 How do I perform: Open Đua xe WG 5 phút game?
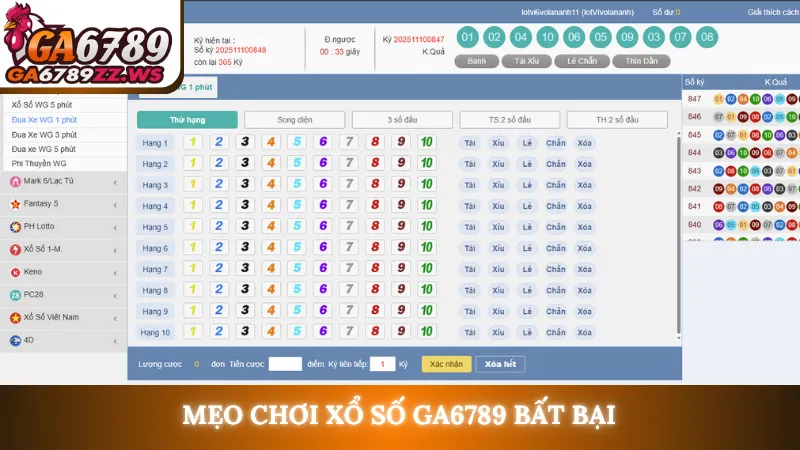(43, 149)
